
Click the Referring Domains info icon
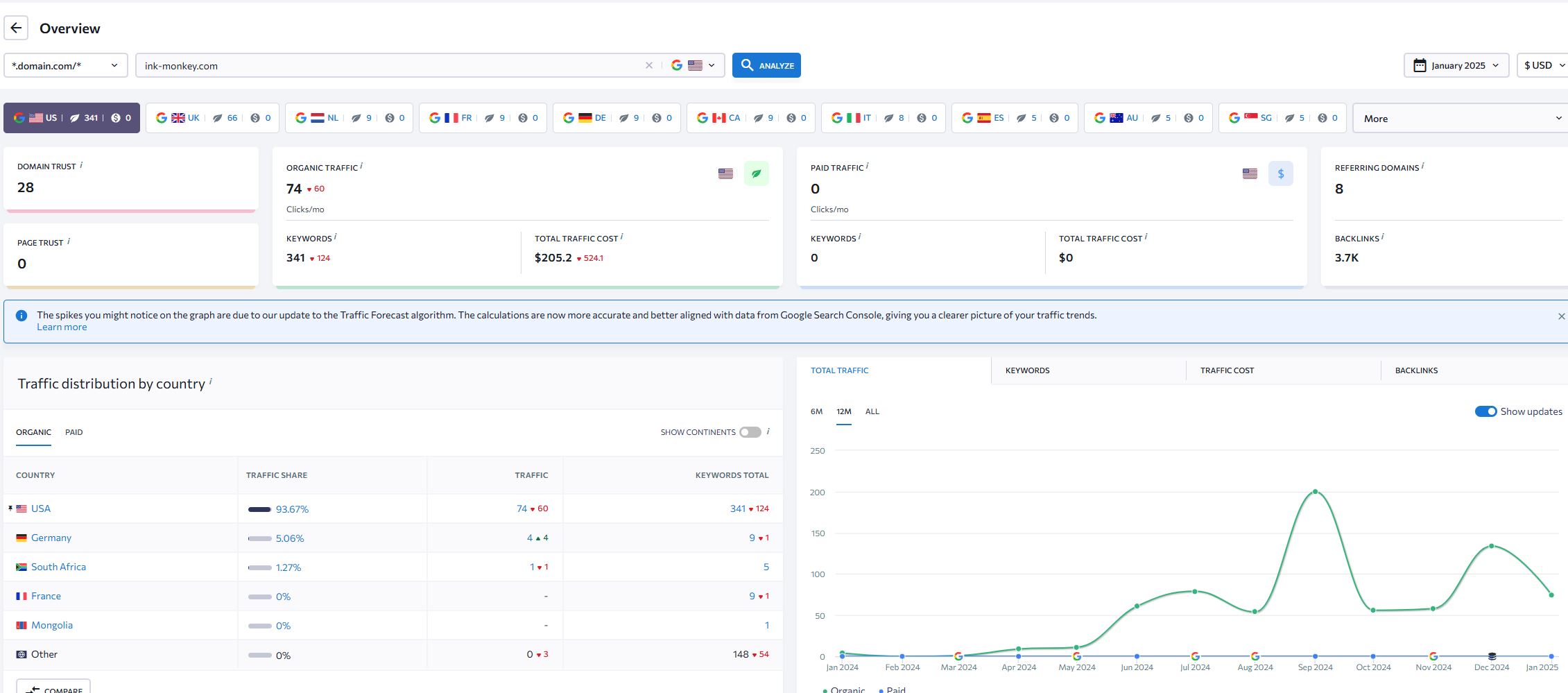point(1422,166)
